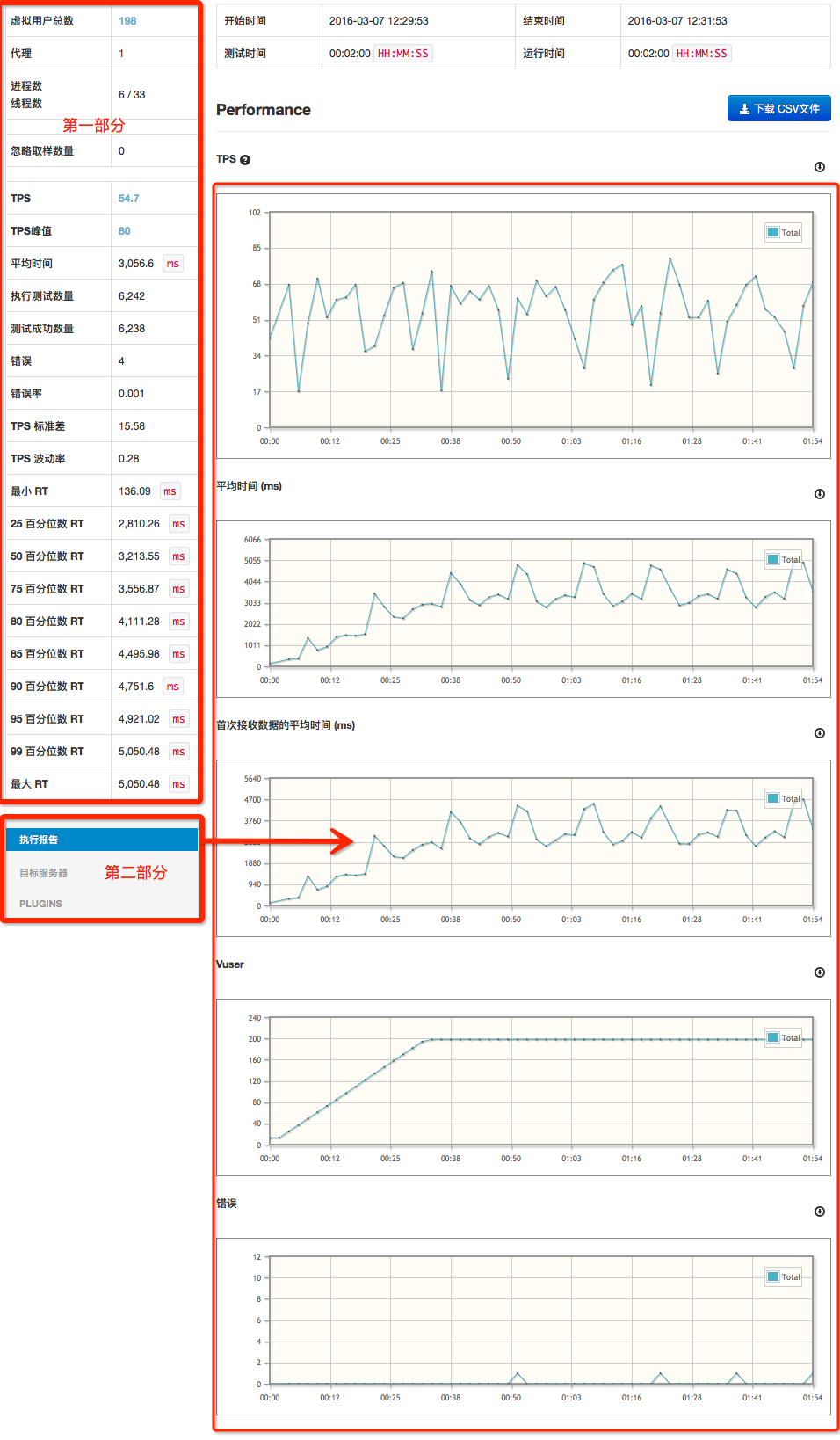Click the 75 百分位数 RT value 3,556.87
Screen dimensions: 840x1440
tap(139, 589)
